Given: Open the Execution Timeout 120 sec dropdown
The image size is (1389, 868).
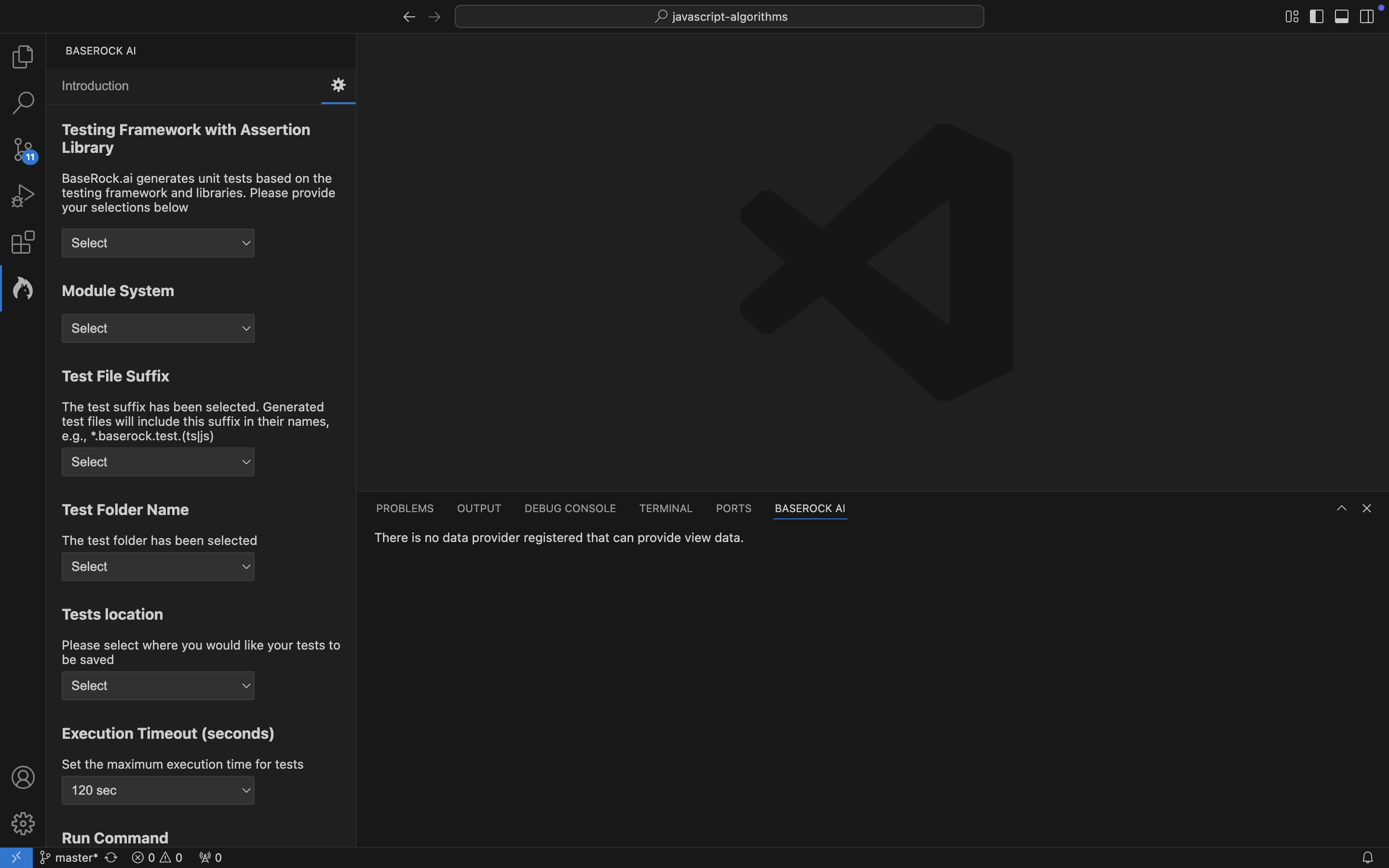Looking at the screenshot, I should tap(158, 790).
